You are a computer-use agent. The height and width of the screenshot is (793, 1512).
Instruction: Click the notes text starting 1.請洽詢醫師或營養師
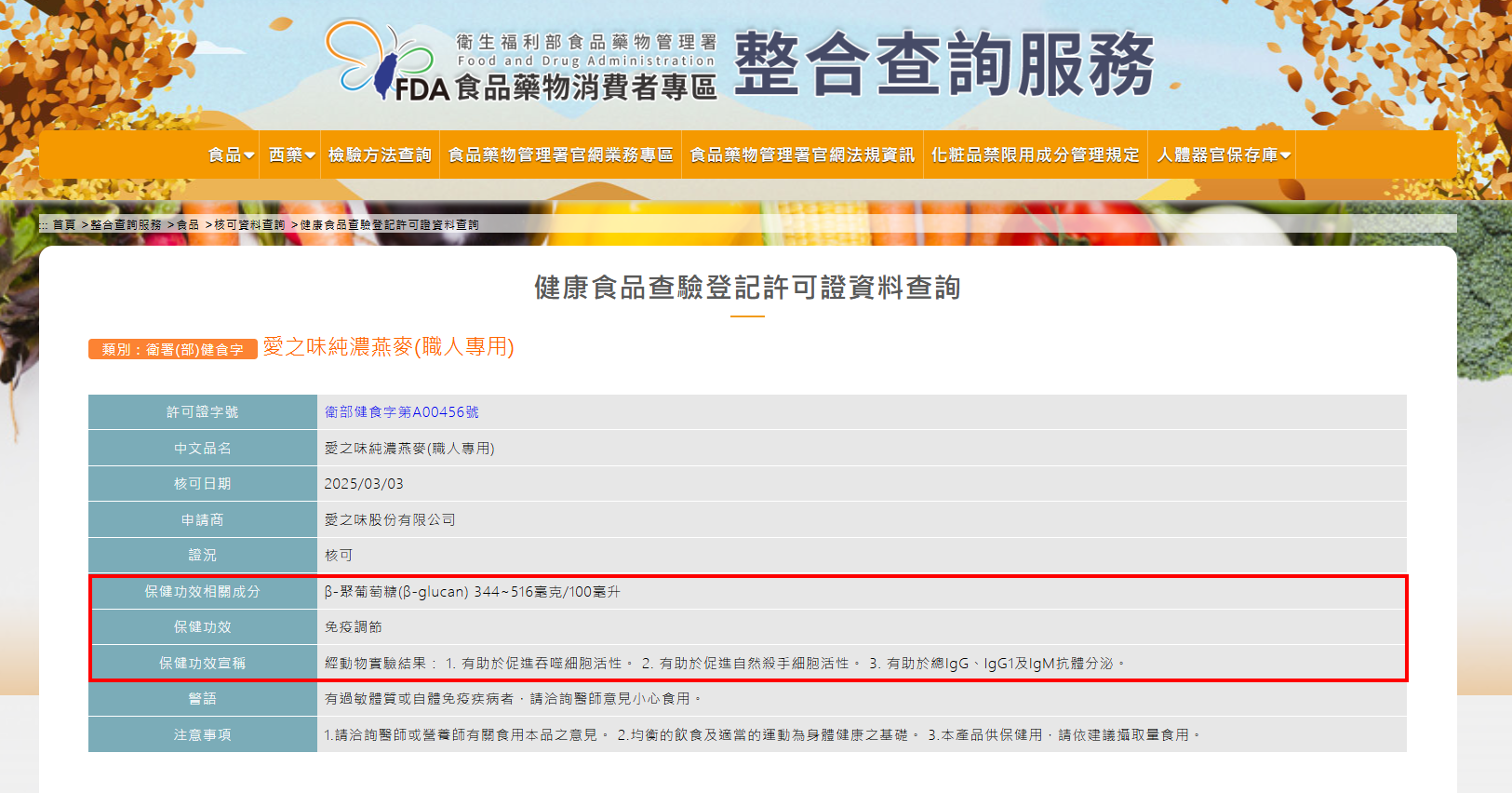pos(762,735)
